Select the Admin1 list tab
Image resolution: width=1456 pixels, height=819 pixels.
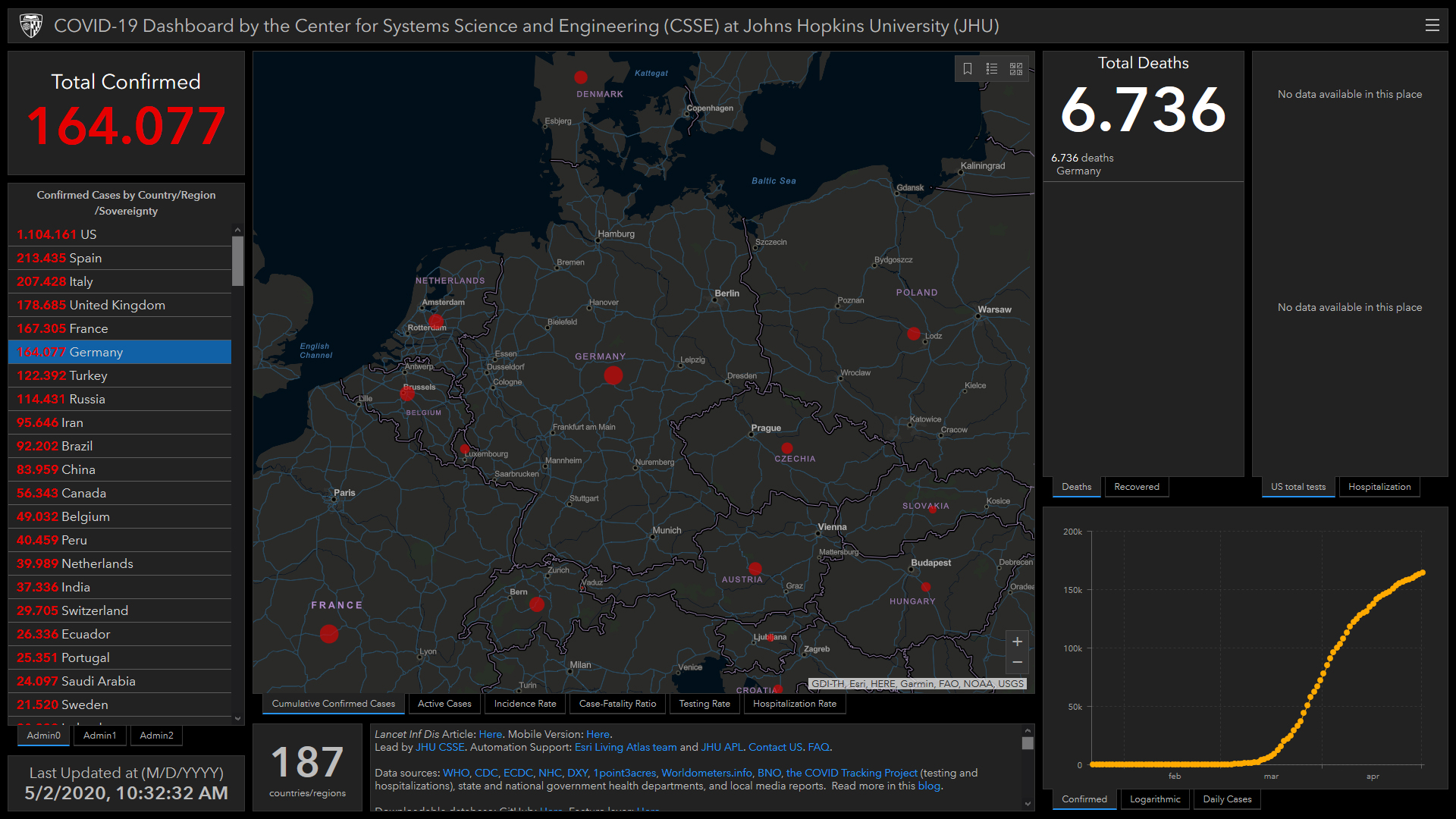pos(99,736)
